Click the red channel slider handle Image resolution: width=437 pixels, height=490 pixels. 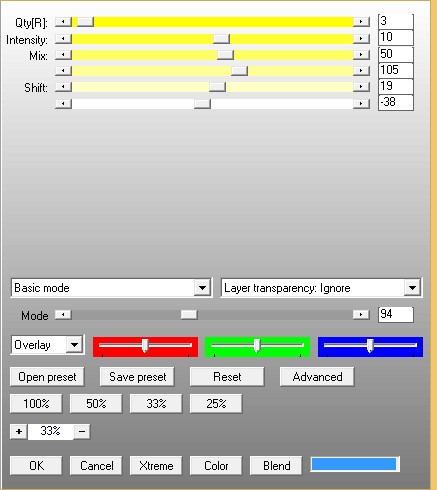coord(145,346)
